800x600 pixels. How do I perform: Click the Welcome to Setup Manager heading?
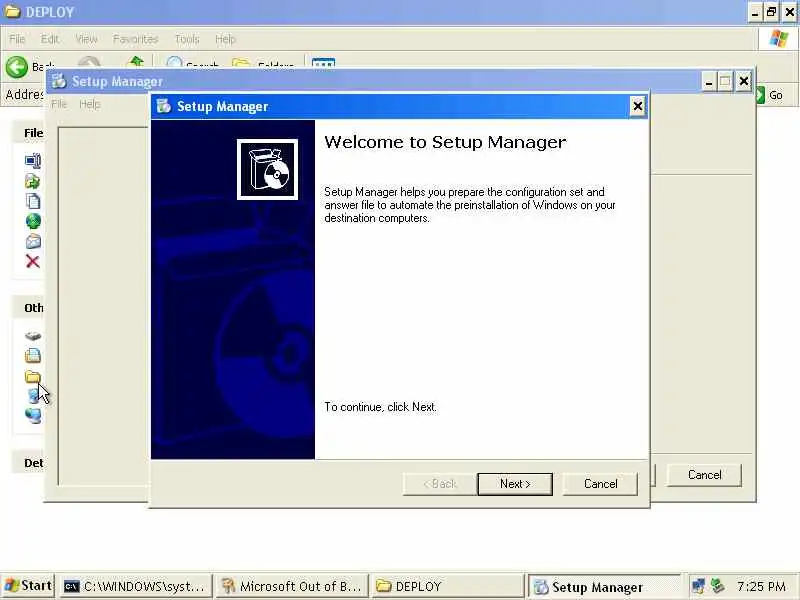coord(445,142)
